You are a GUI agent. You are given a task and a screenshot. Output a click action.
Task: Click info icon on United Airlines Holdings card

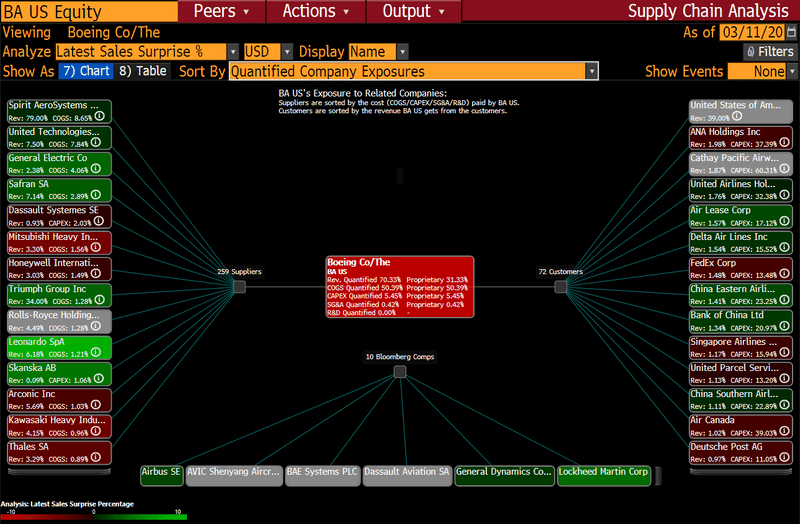click(785, 195)
